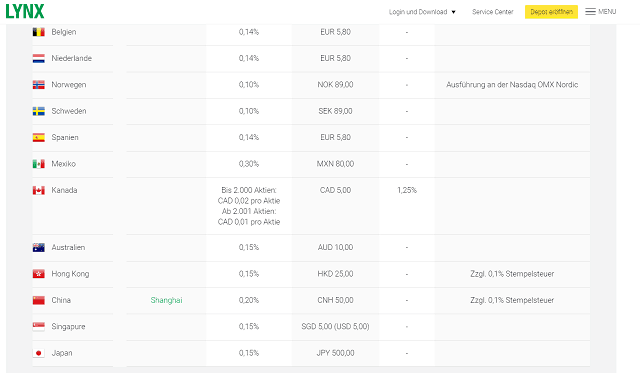Click the 0,30% commission for Mexiko

click(249, 164)
